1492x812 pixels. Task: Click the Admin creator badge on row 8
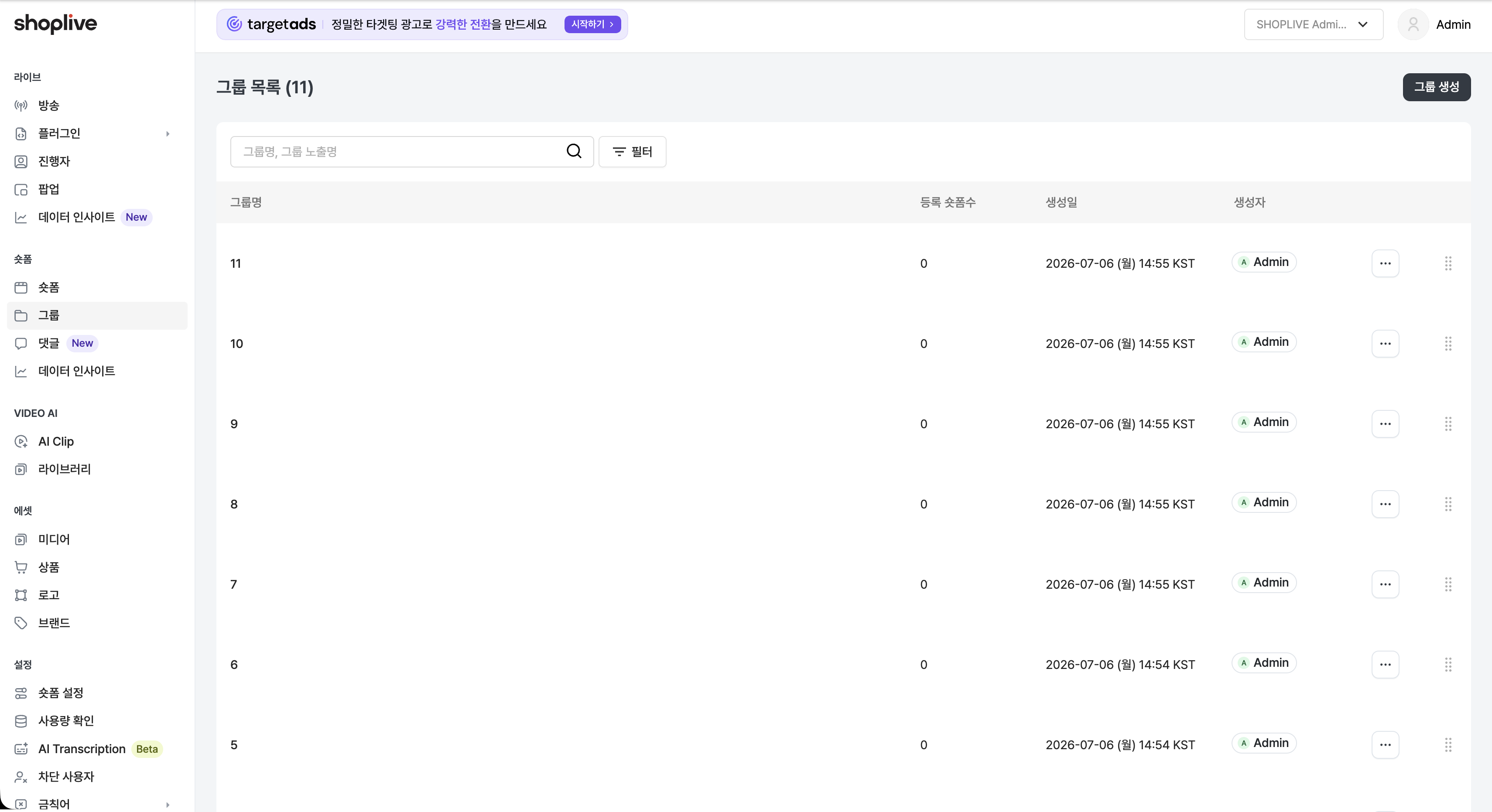(1264, 502)
